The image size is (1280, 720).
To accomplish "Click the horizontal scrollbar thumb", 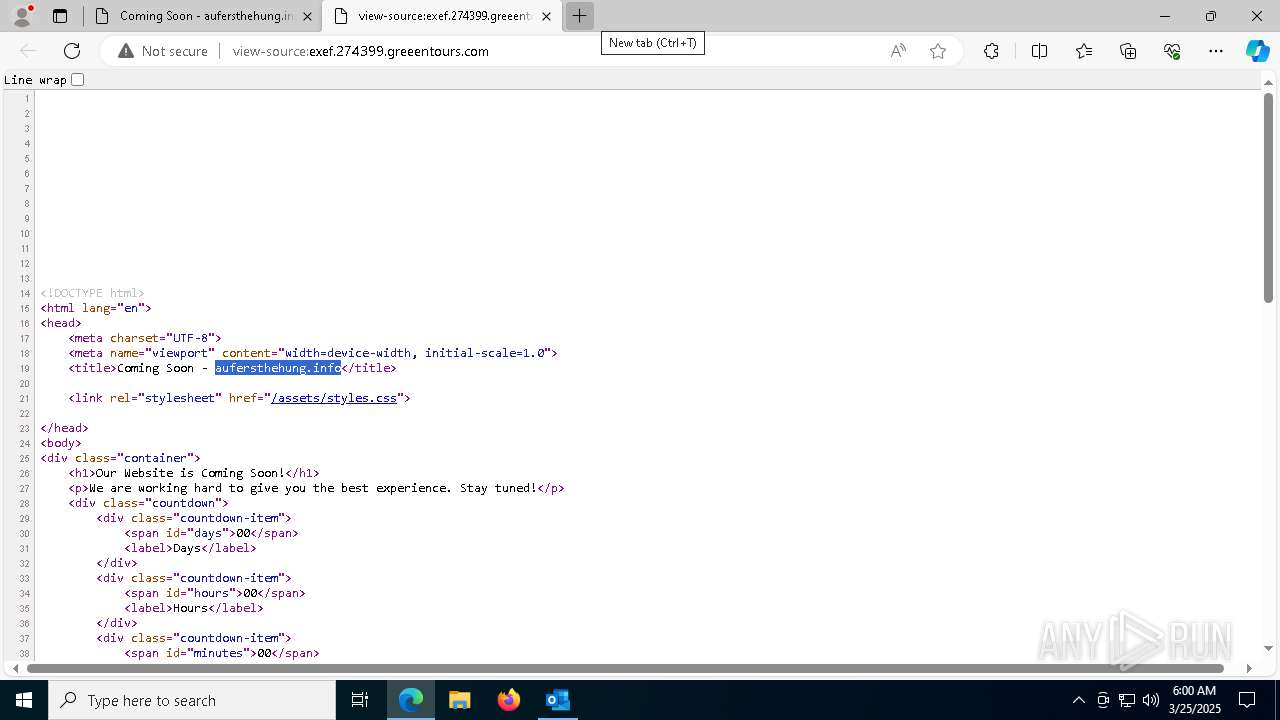I will [626, 668].
